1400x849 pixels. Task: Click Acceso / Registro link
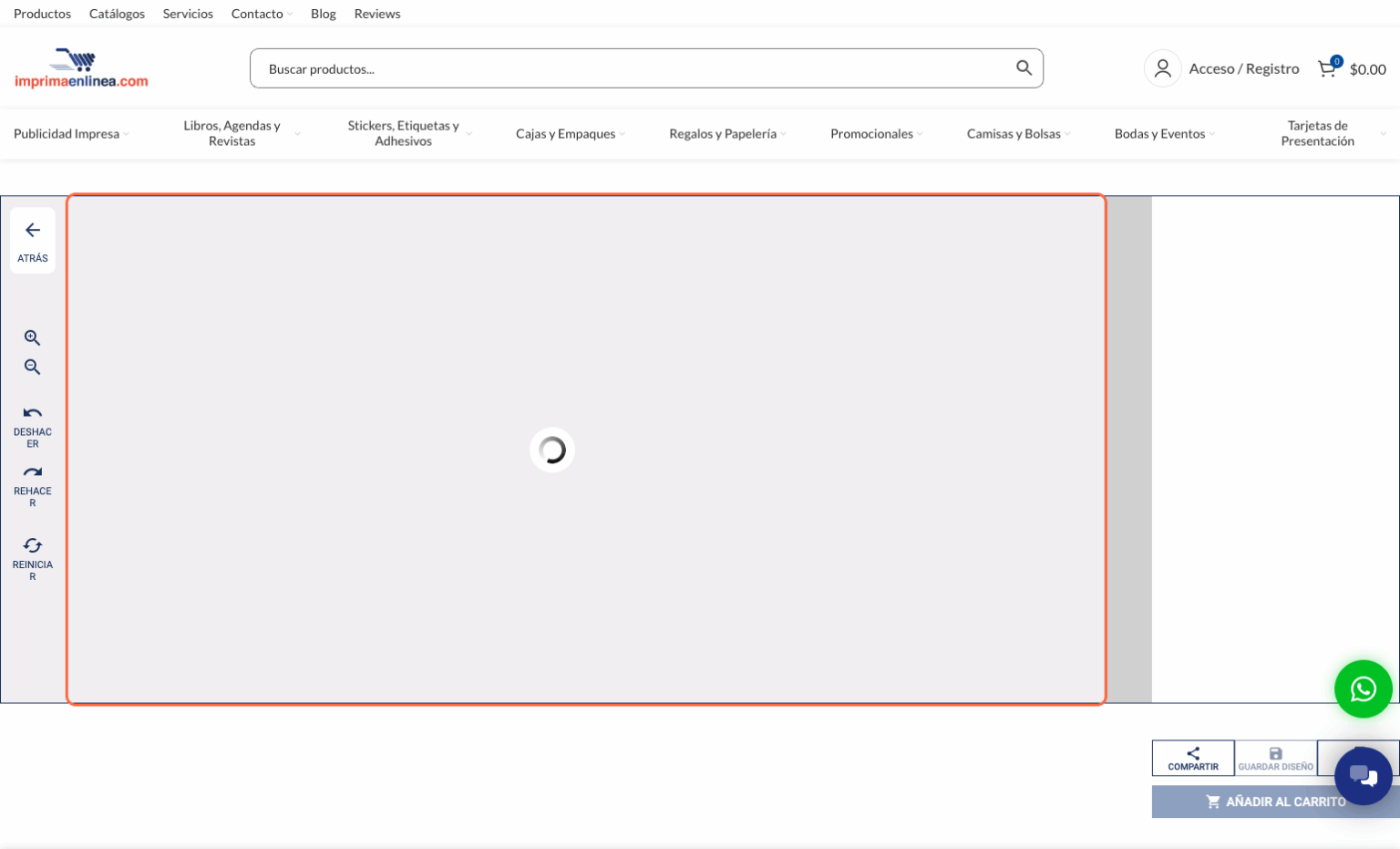click(x=1243, y=68)
